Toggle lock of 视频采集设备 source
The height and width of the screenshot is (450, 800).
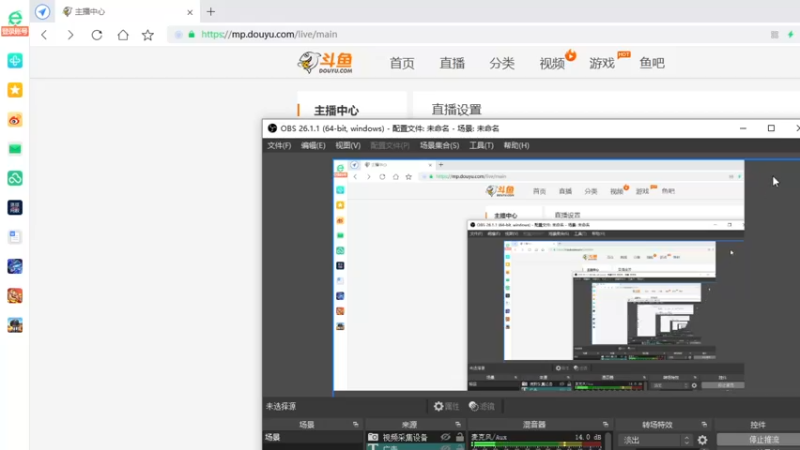point(460,437)
